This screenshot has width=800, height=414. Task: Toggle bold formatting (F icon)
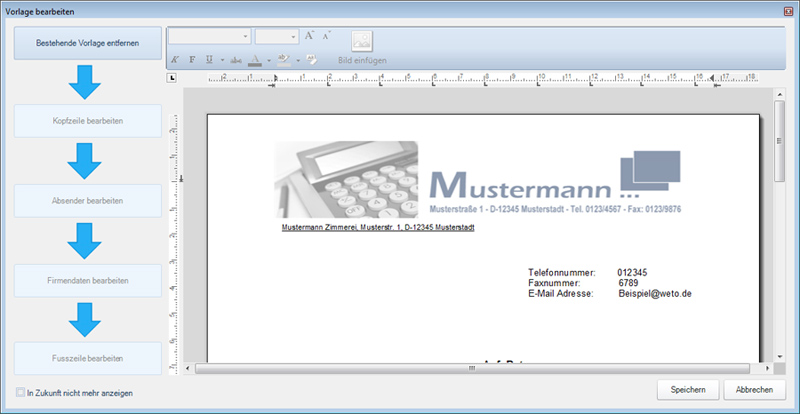[x=193, y=60]
